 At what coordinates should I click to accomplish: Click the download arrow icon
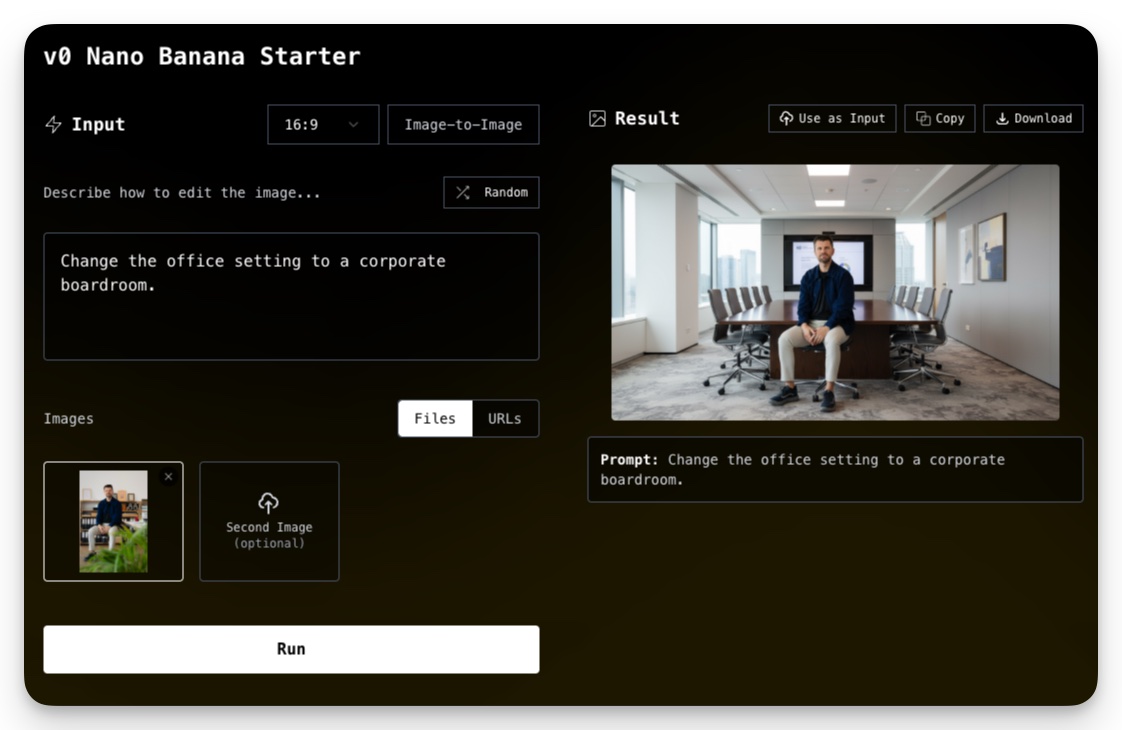tap(1002, 119)
